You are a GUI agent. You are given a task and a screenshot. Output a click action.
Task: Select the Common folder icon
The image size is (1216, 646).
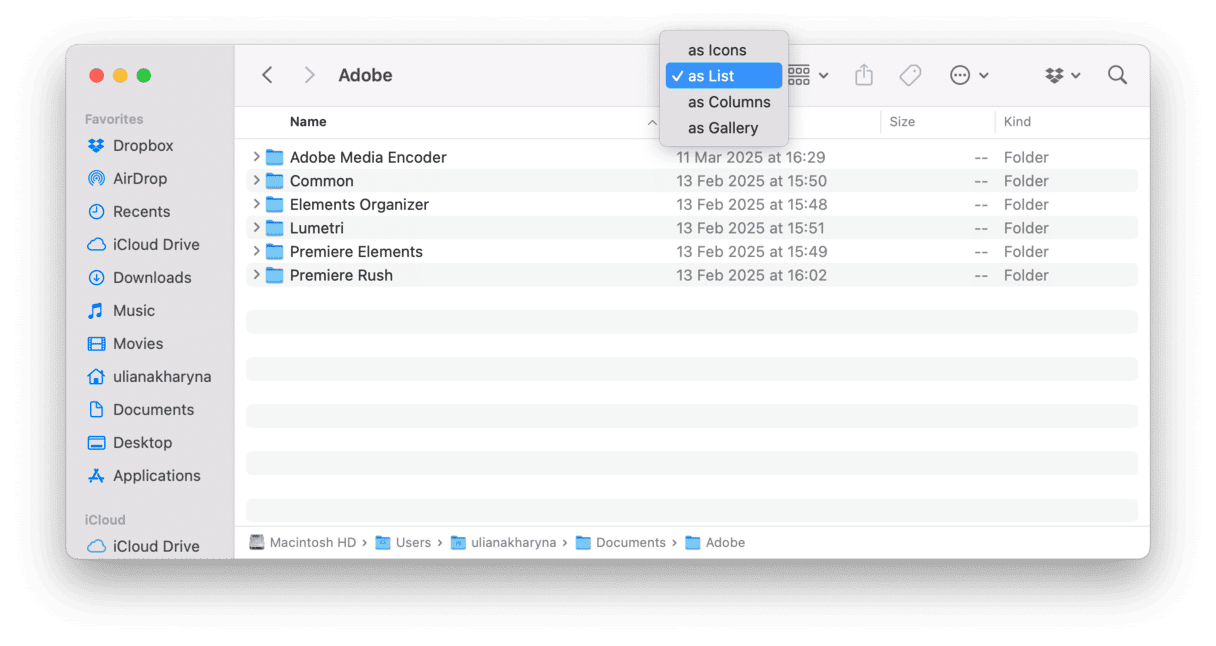click(x=275, y=181)
